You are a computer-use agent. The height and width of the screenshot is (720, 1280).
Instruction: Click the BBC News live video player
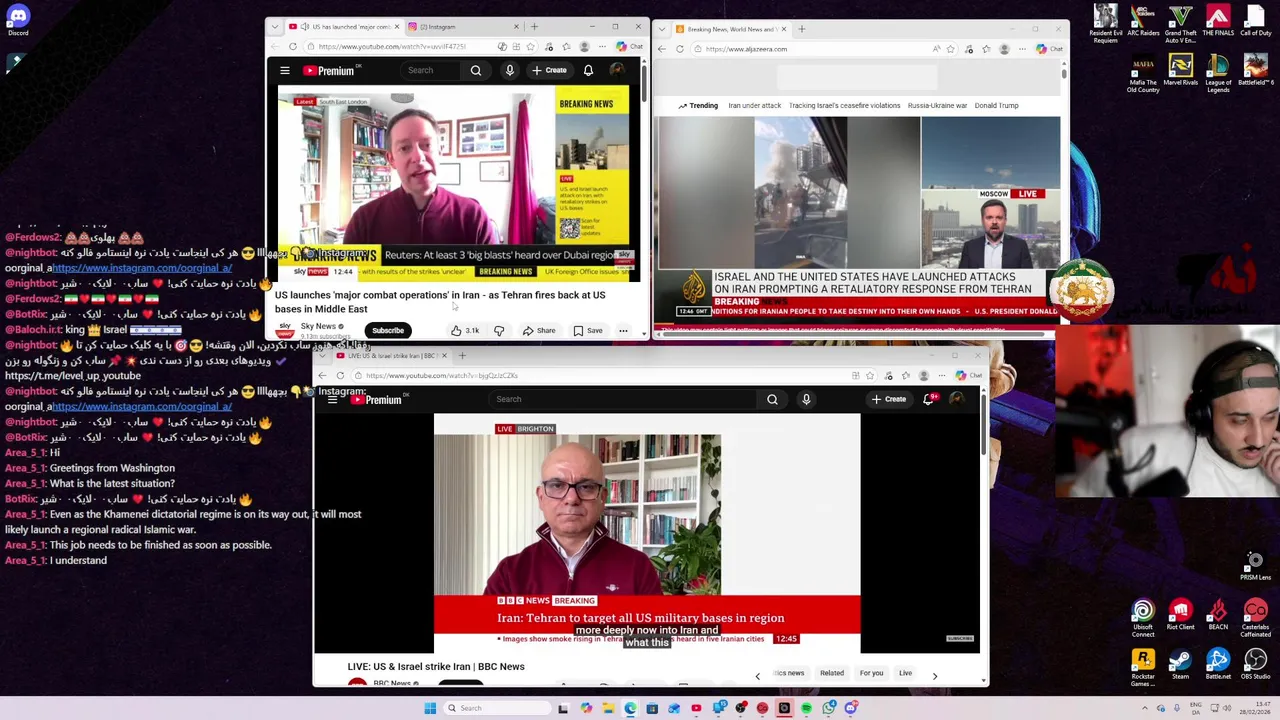click(647, 533)
